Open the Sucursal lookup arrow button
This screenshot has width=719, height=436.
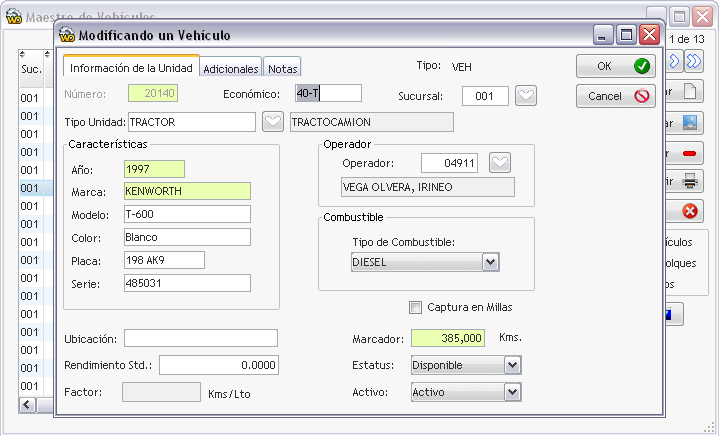[x=525, y=96]
